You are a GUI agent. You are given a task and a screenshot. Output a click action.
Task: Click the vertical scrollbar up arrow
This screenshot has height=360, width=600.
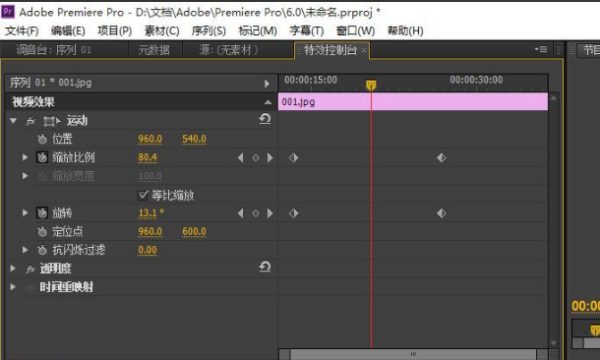pyautogui.click(x=553, y=98)
